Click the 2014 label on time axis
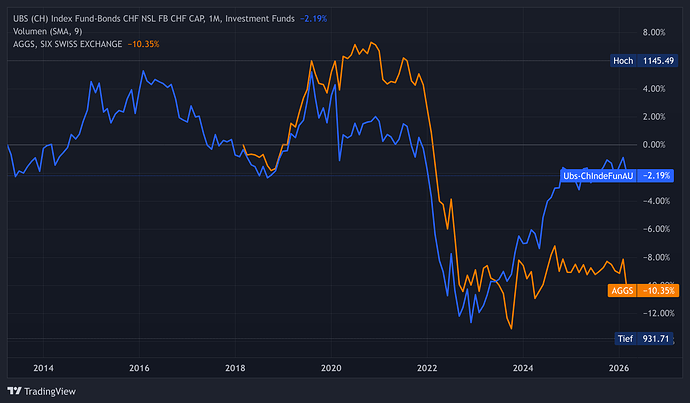The width and height of the screenshot is (690, 403). point(43,368)
